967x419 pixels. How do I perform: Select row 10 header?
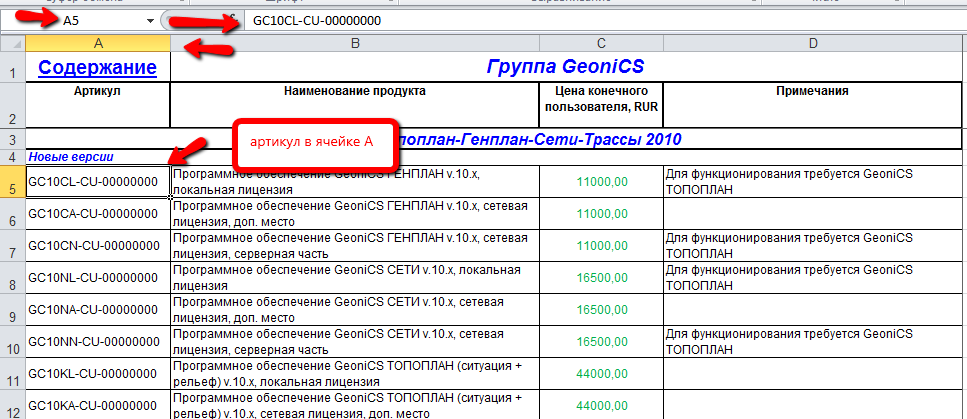13,342
